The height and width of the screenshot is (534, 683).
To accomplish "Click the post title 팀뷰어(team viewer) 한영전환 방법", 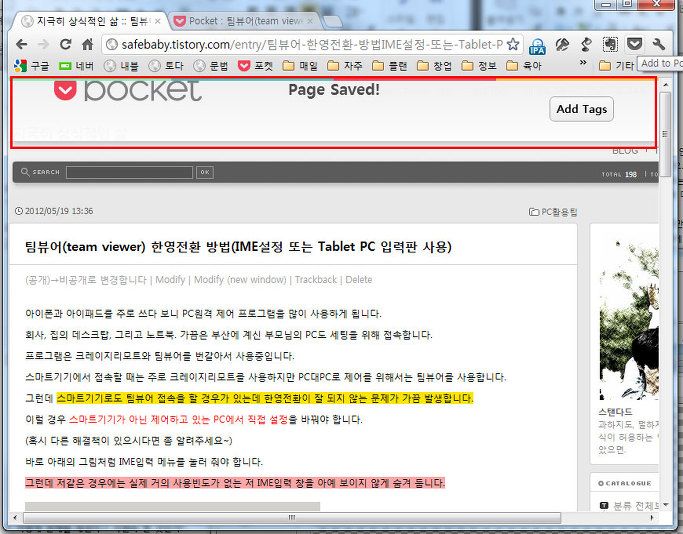I will tap(238, 247).
